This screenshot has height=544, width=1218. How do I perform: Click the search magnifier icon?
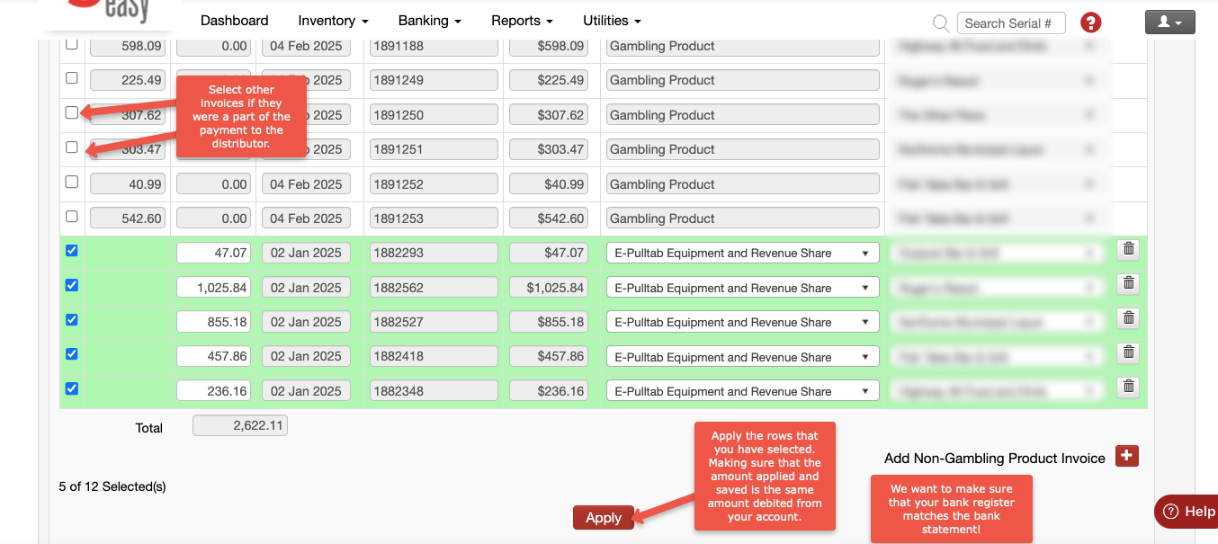pyautogui.click(x=940, y=23)
